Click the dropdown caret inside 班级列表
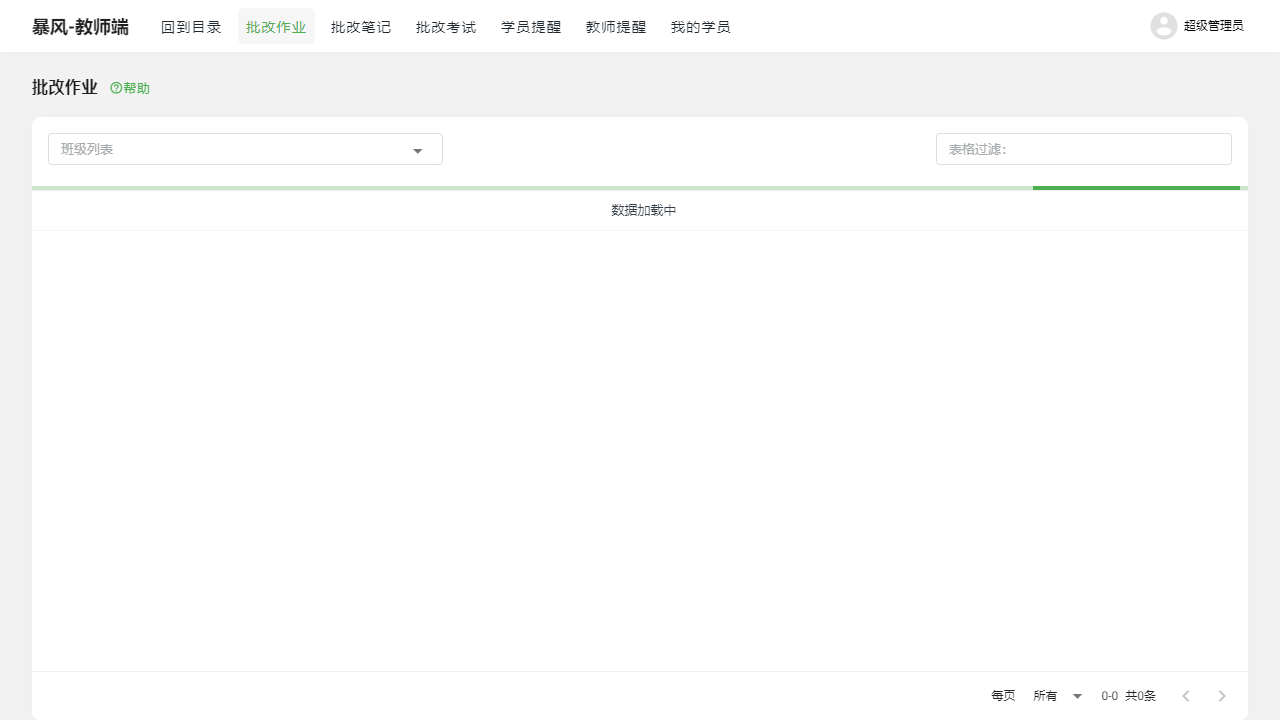 pyautogui.click(x=418, y=150)
